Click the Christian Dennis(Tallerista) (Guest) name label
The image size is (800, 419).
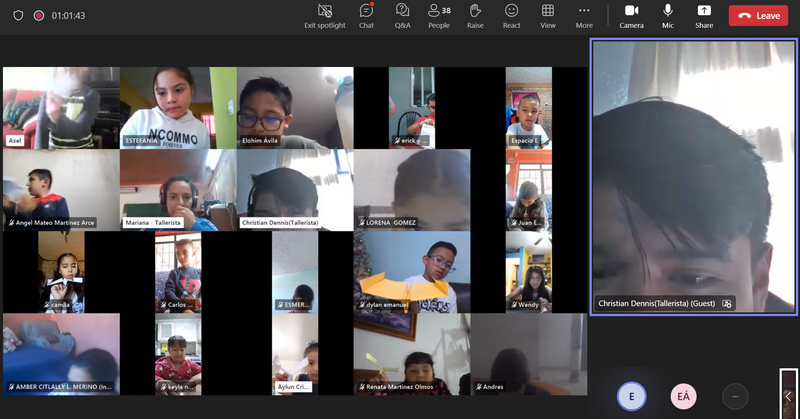coord(657,303)
